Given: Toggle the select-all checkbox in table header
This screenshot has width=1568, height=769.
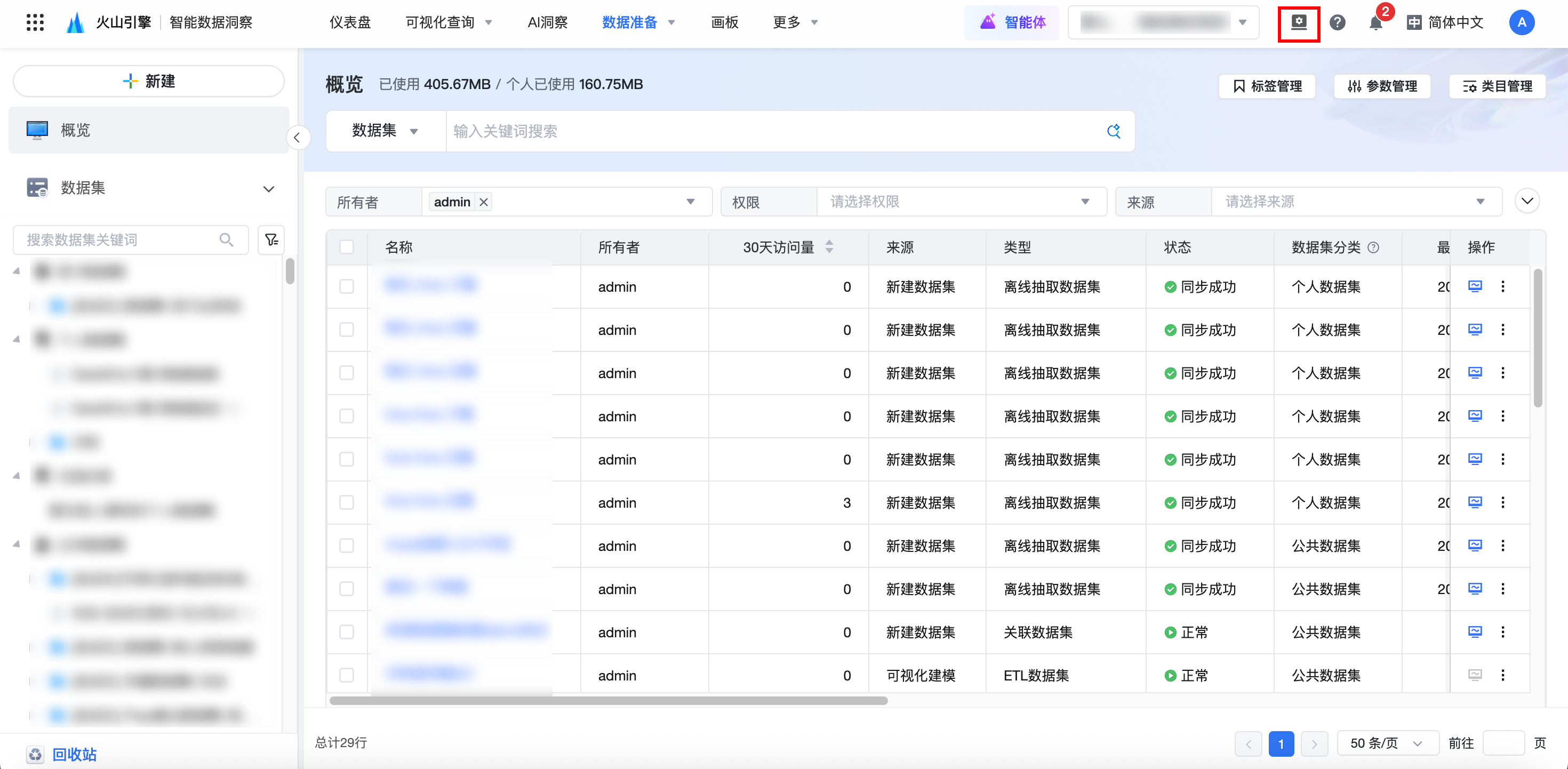Looking at the screenshot, I should click(347, 247).
